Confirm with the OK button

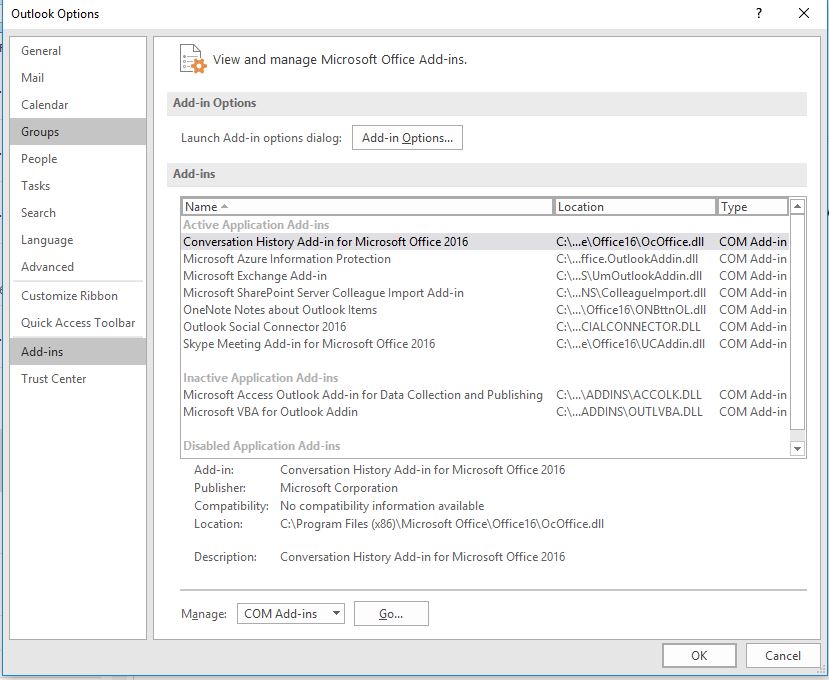coord(699,656)
